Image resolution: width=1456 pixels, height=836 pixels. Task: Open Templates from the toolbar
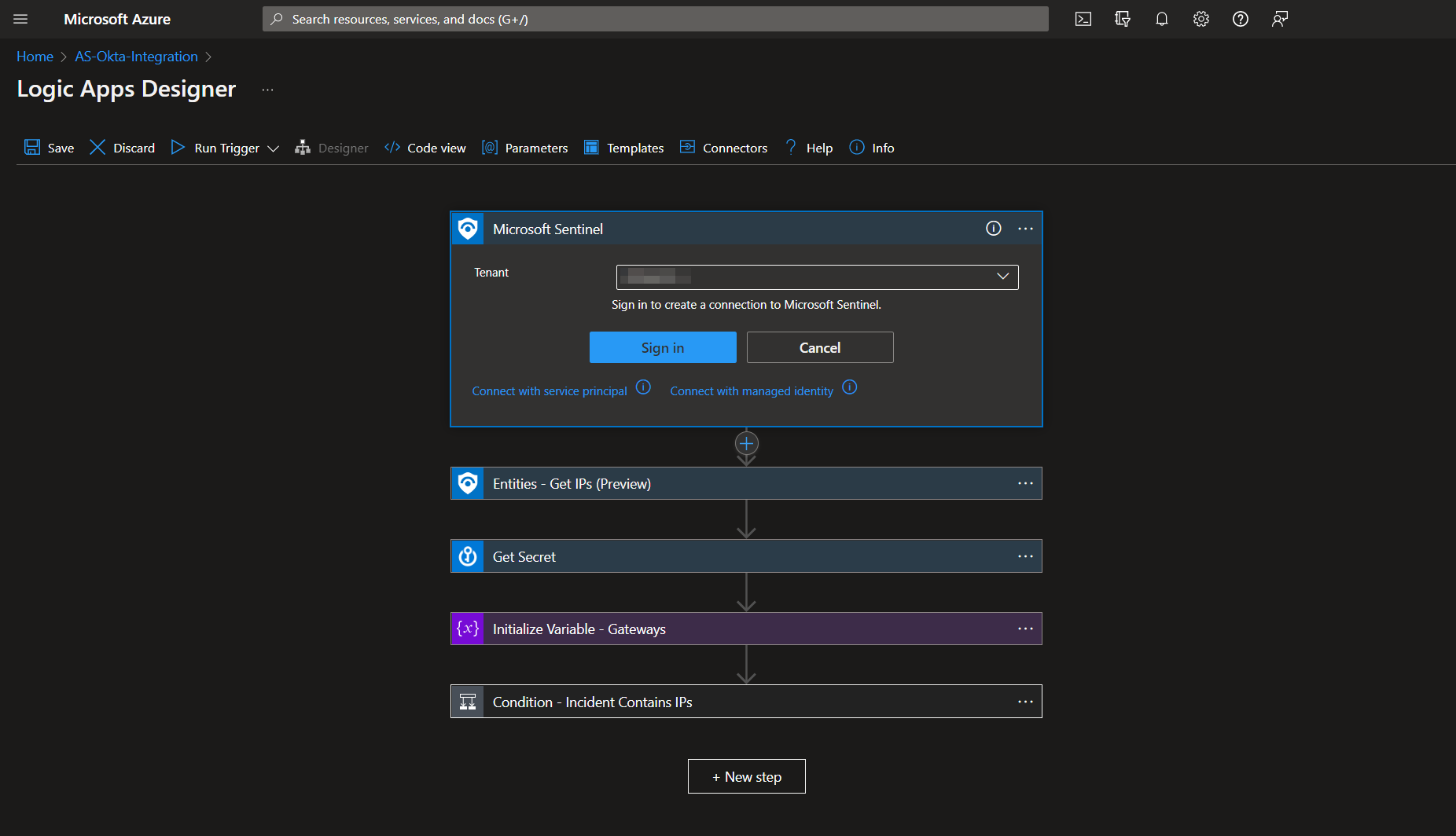click(x=624, y=148)
